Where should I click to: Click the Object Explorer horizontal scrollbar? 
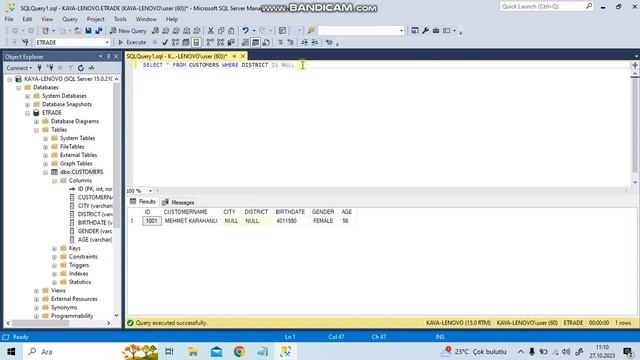(x=40, y=323)
